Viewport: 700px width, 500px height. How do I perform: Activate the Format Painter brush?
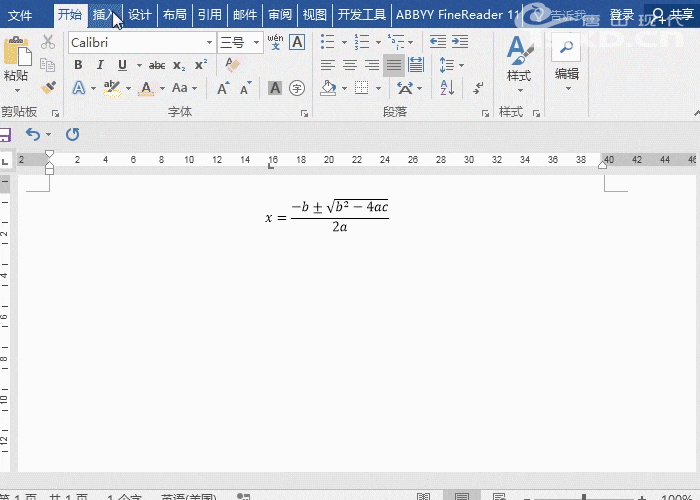point(48,88)
